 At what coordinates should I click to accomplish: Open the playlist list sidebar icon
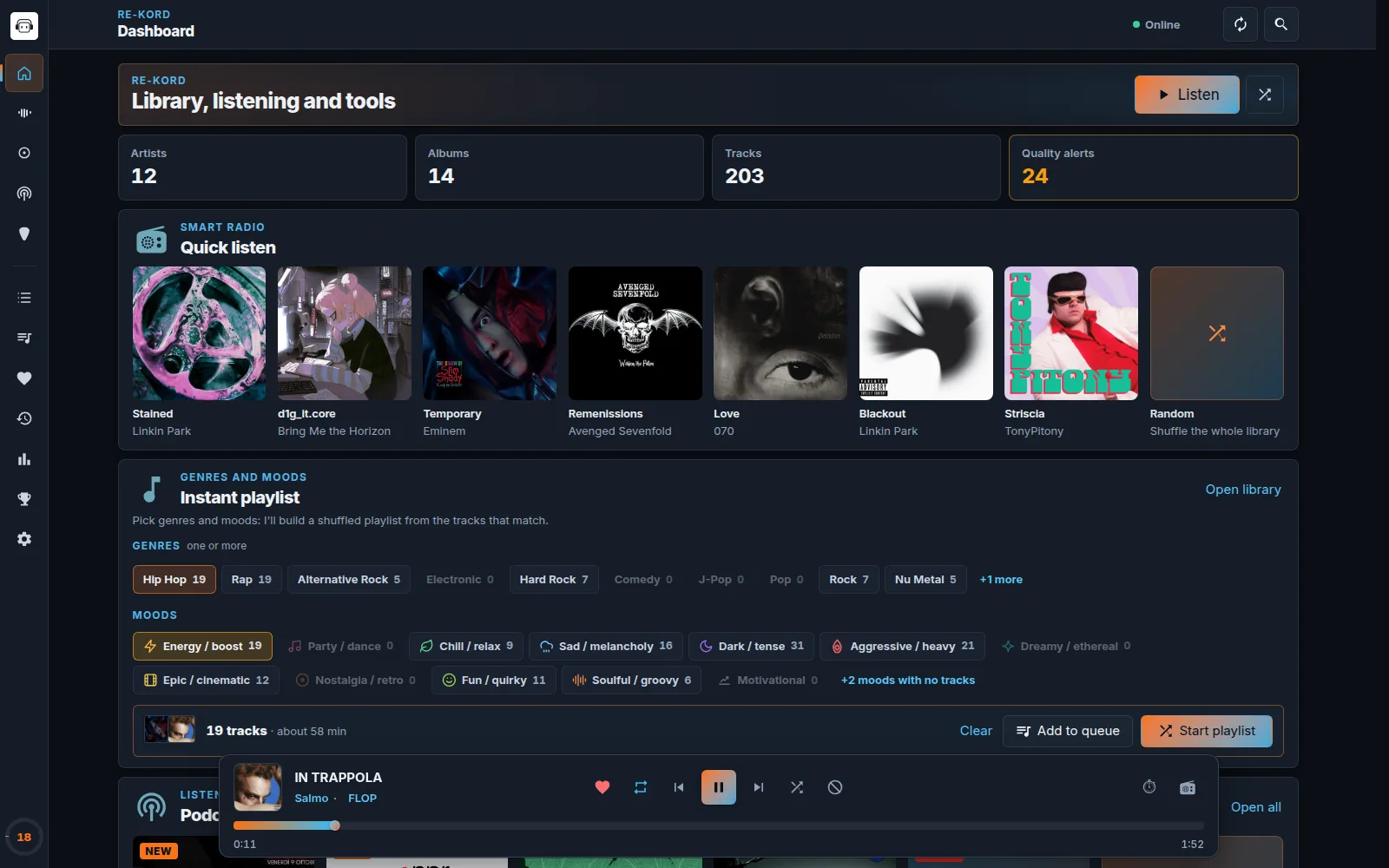coord(24,298)
